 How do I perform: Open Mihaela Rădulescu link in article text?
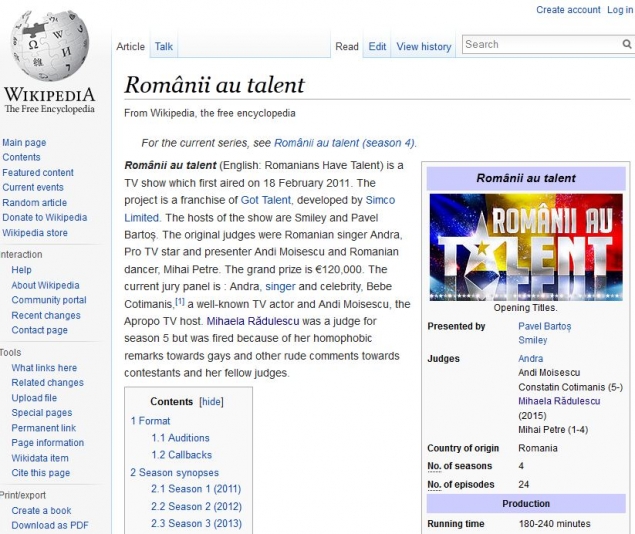pos(253,321)
